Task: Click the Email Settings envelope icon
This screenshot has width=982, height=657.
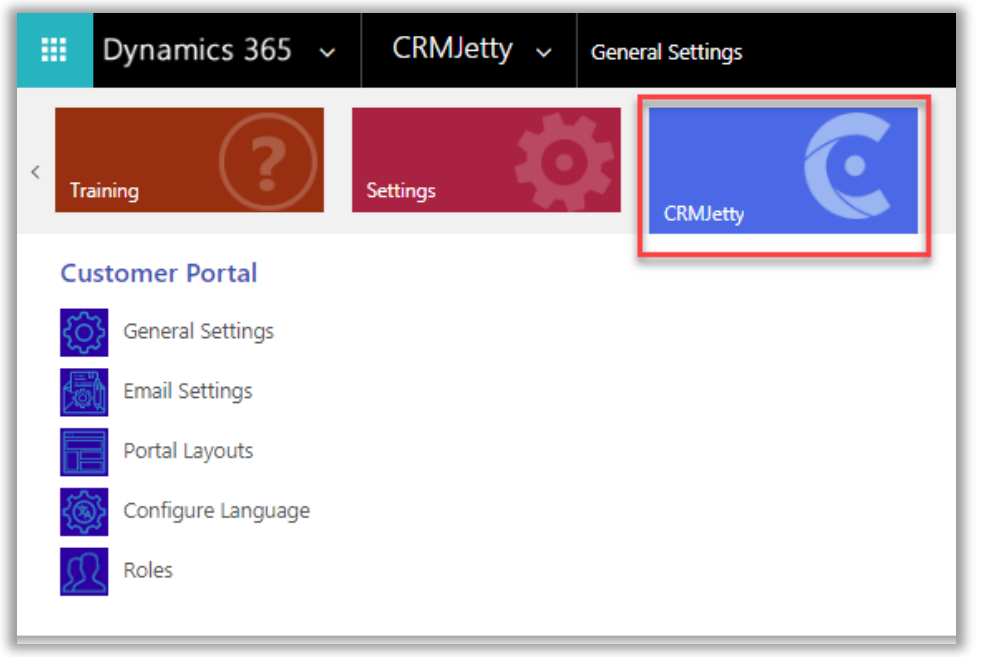Action: click(x=84, y=393)
